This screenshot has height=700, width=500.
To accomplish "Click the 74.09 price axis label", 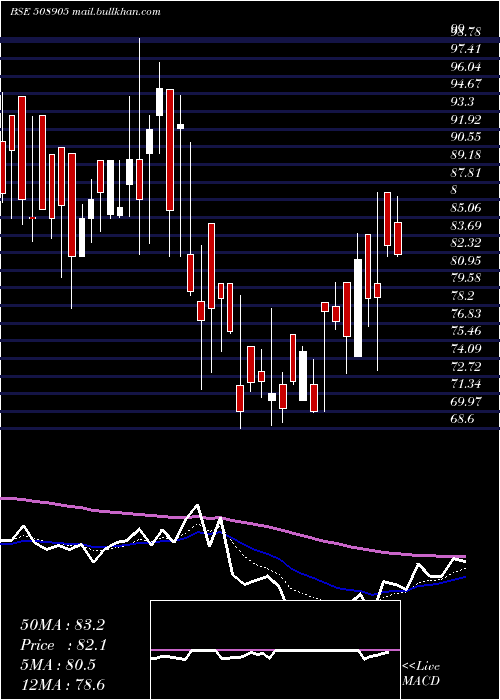I will tap(467, 348).
